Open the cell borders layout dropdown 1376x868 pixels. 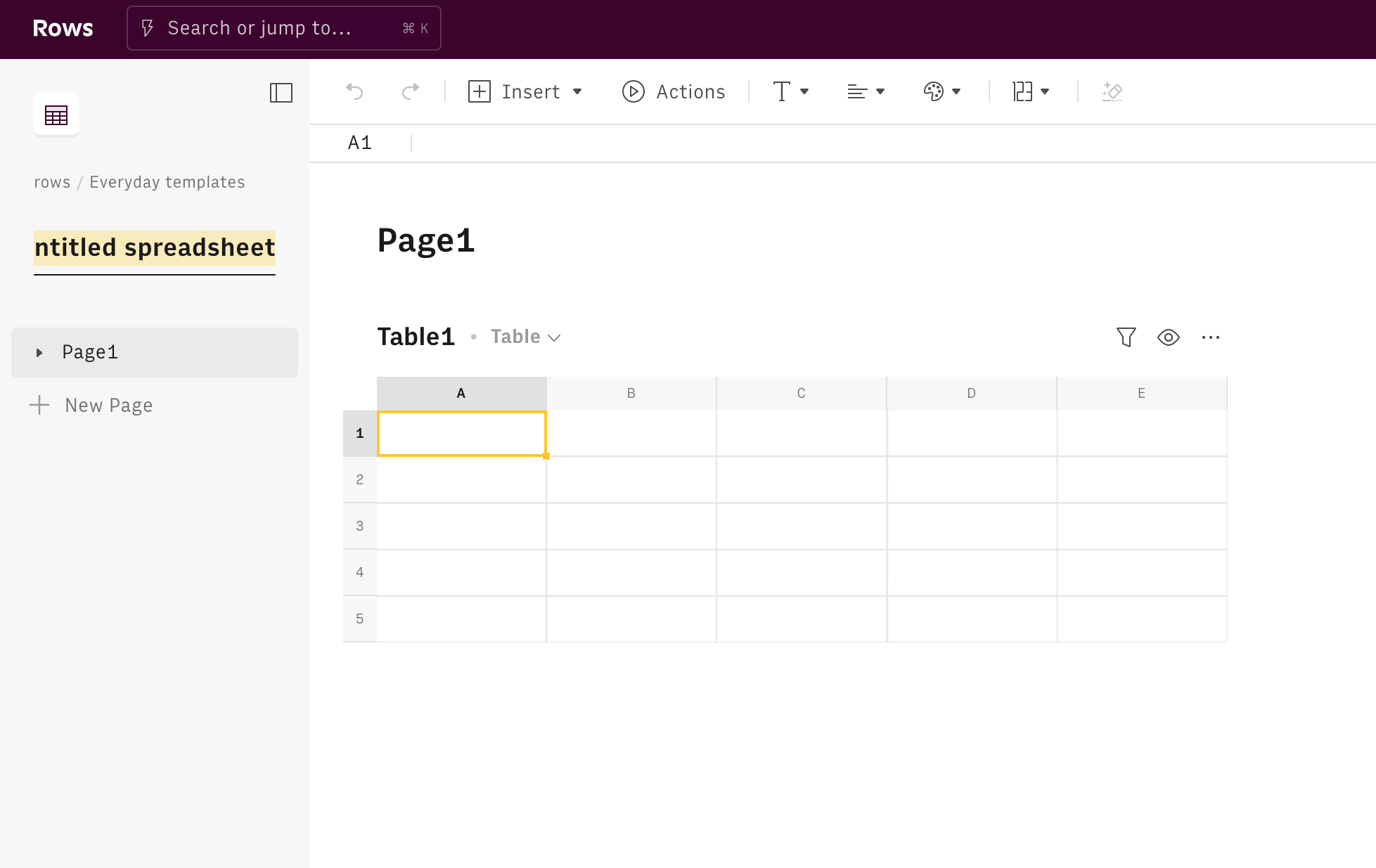click(x=1031, y=91)
